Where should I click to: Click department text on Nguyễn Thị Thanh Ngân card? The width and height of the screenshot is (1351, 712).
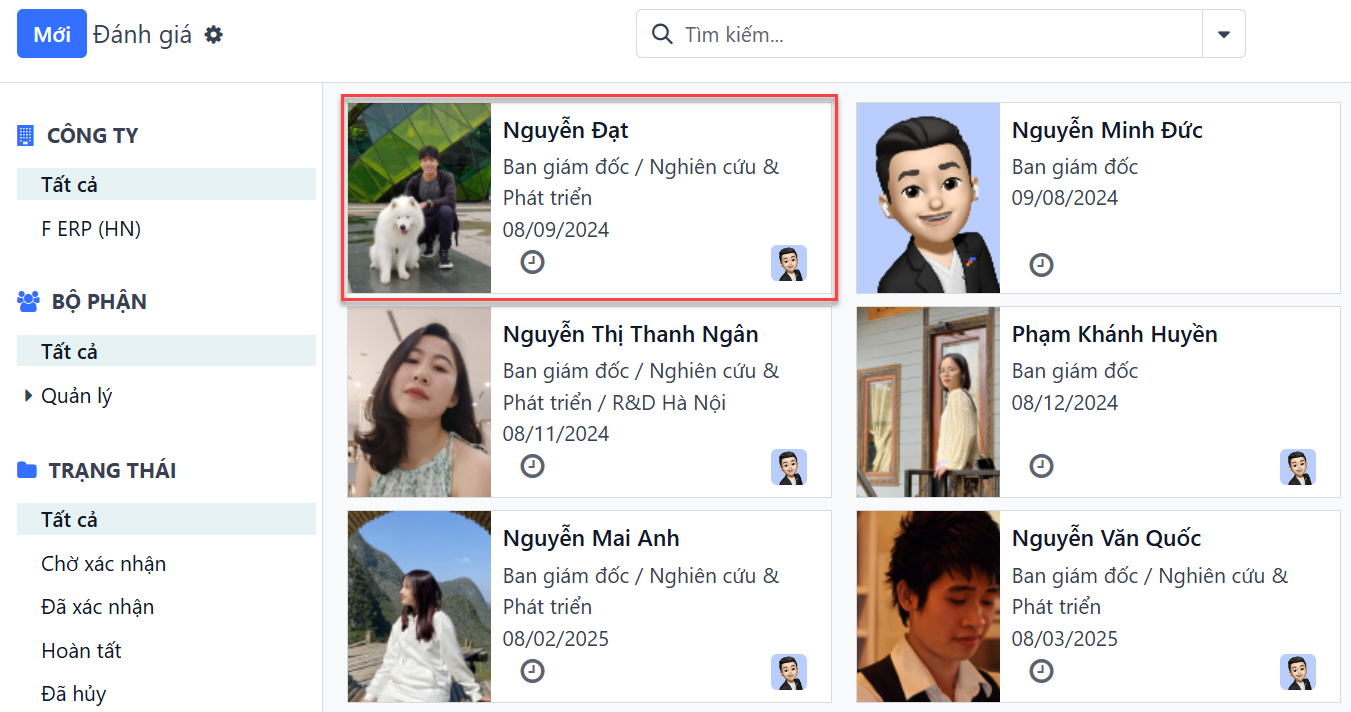click(x=641, y=387)
